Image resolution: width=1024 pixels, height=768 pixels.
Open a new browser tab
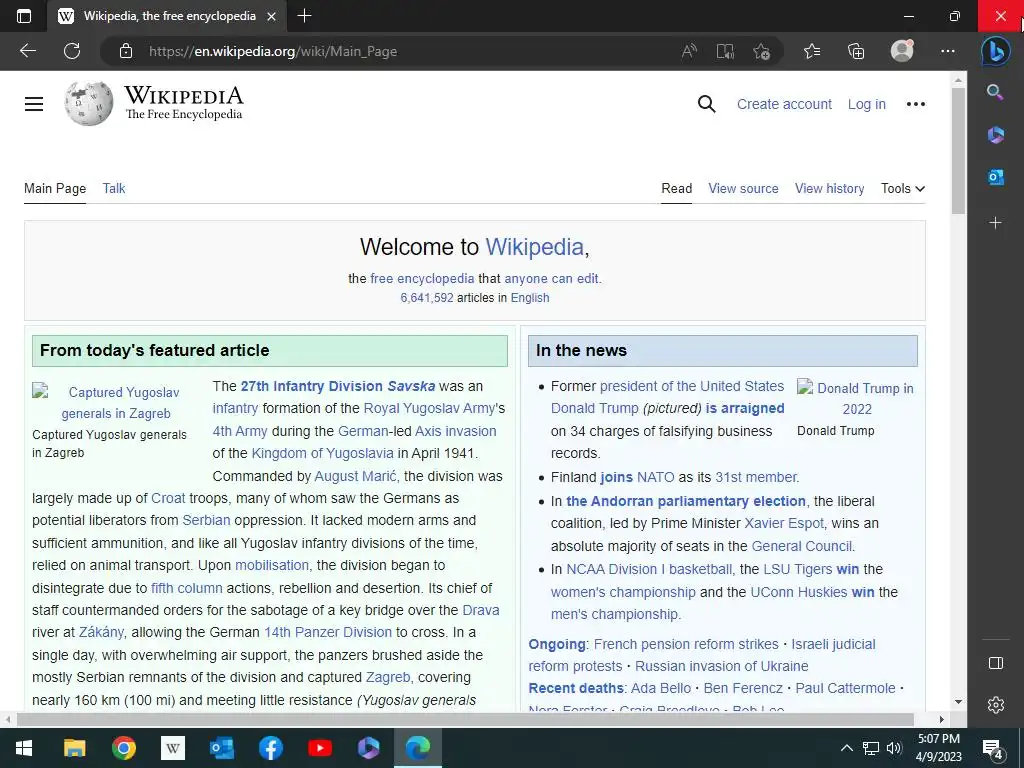coord(304,16)
